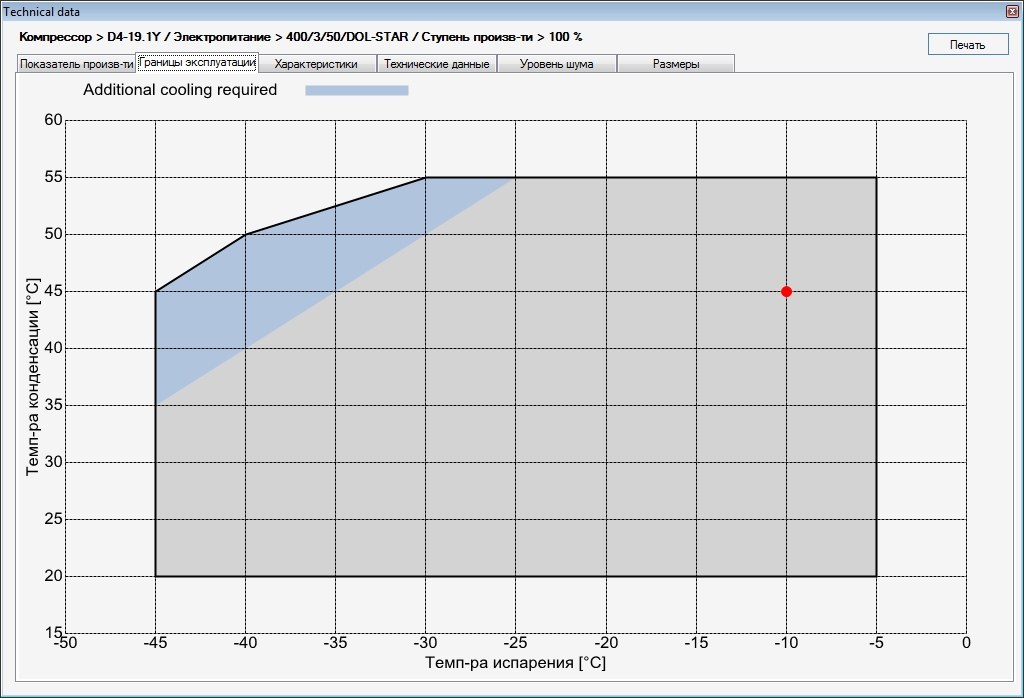This screenshot has width=1024, height=698.
Task: Open the Технические данные tab
Action: coord(436,63)
